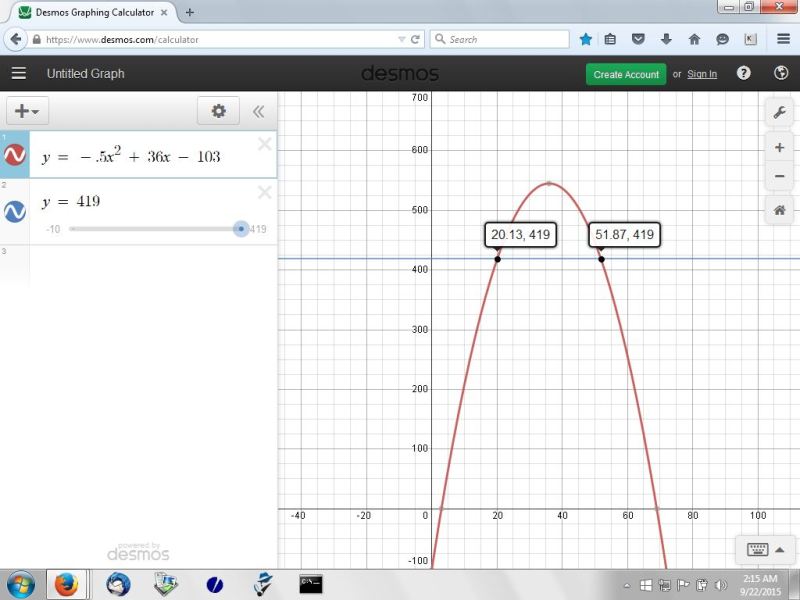Click the Sign In link
800x600 pixels.
tap(702, 74)
